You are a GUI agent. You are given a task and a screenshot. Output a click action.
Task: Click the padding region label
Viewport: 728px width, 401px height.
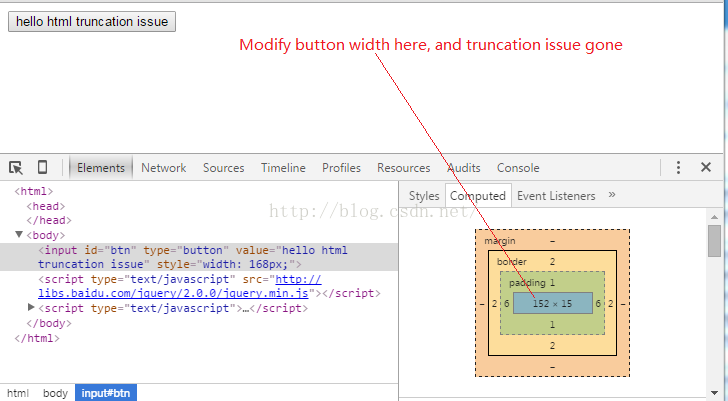pyautogui.click(x=527, y=283)
